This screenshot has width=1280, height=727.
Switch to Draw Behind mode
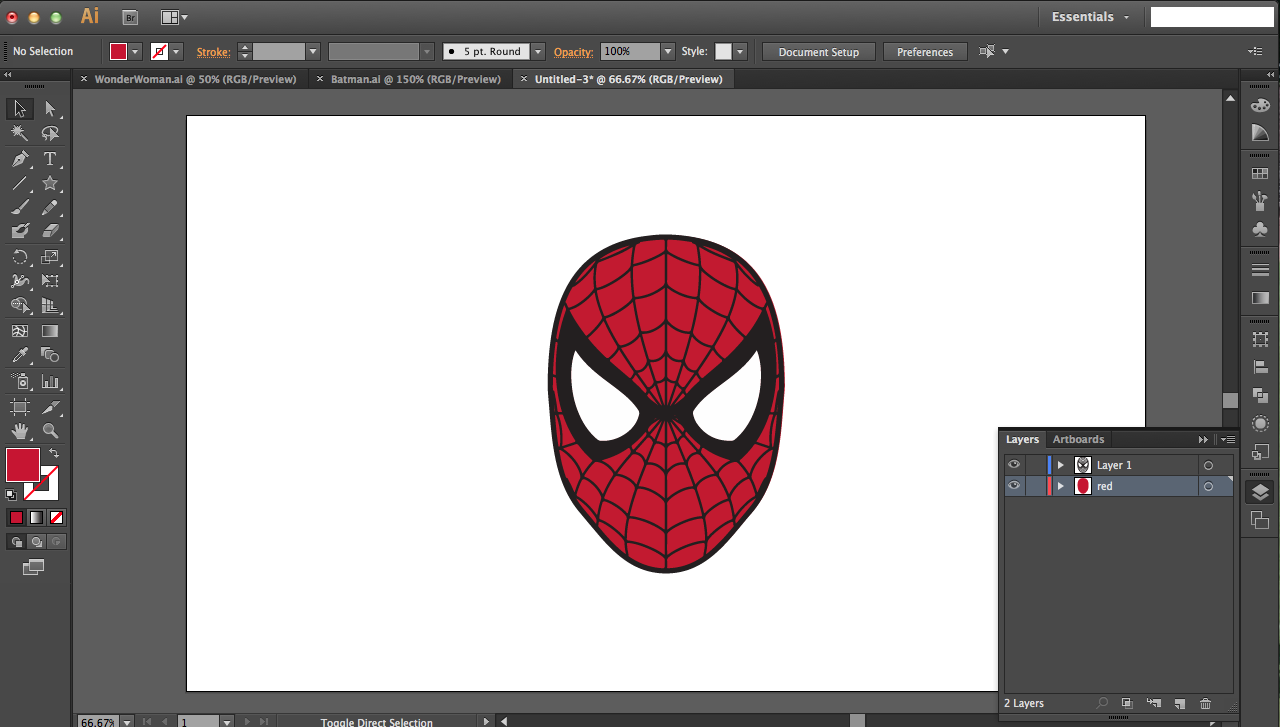click(36, 541)
